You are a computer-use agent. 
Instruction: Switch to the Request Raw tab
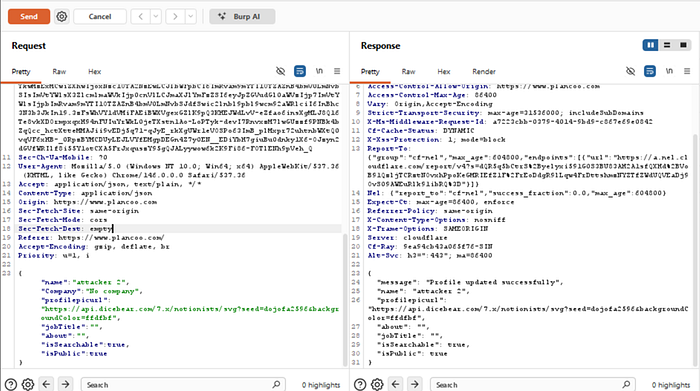coord(59,71)
